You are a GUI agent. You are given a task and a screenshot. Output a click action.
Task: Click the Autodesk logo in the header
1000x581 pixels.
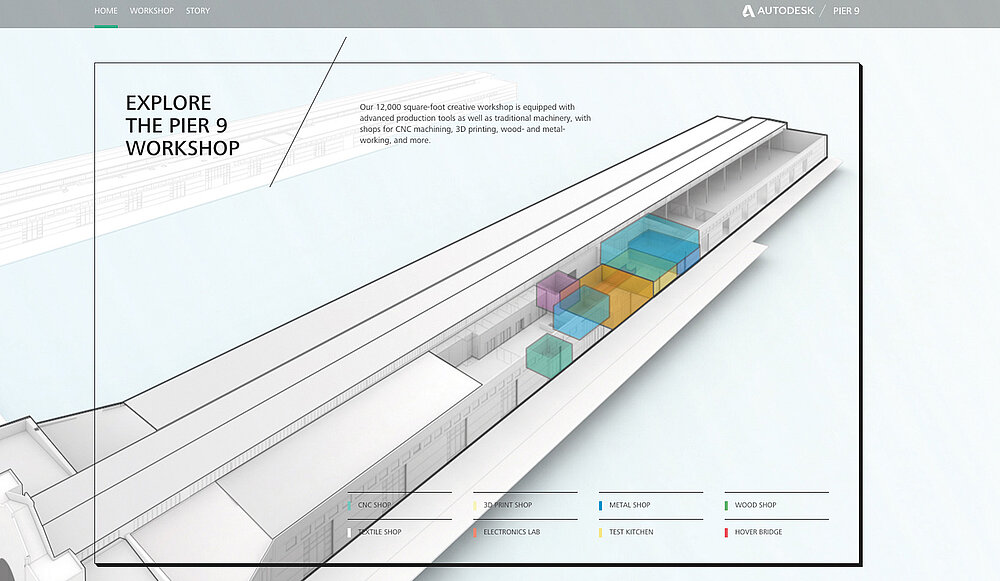pyautogui.click(x=778, y=11)
